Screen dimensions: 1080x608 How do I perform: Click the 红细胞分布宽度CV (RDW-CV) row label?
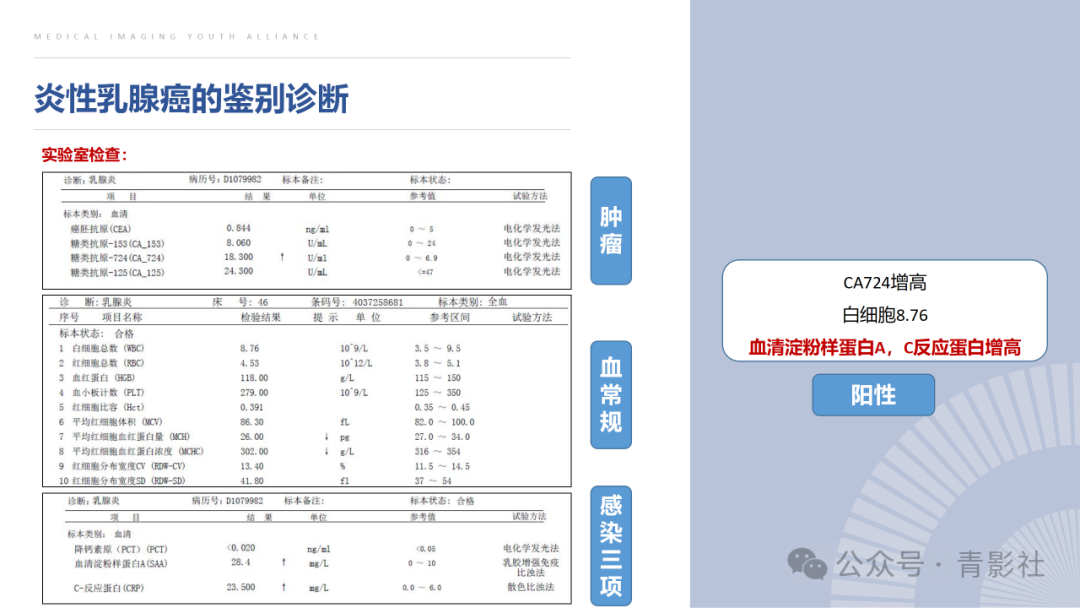coord(129,467)
